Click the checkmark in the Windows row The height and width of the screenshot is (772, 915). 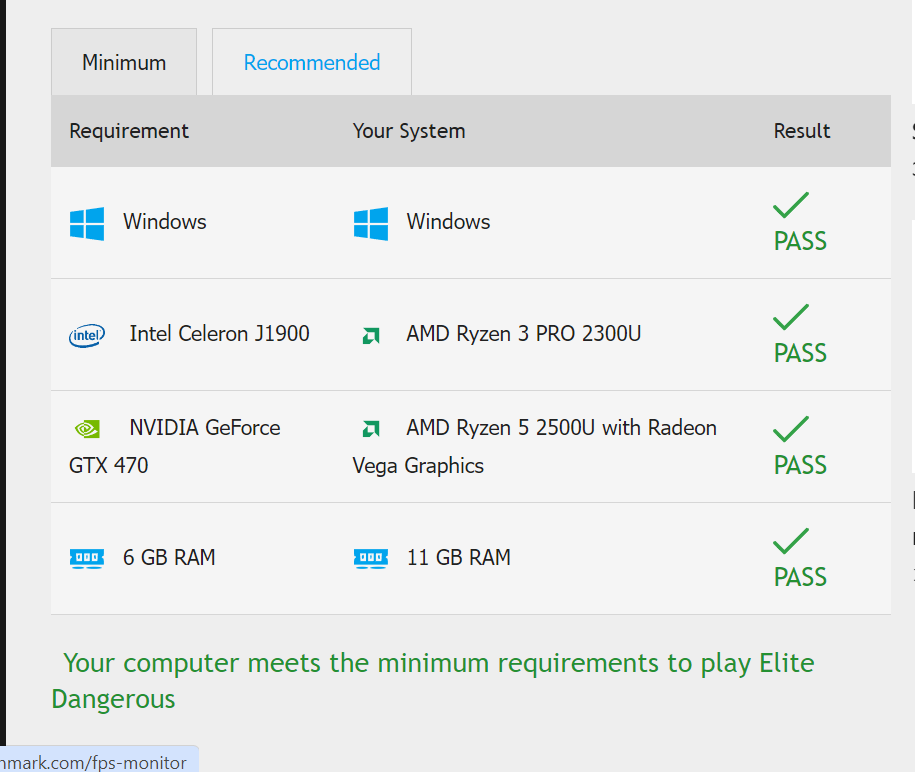[791, 205]
